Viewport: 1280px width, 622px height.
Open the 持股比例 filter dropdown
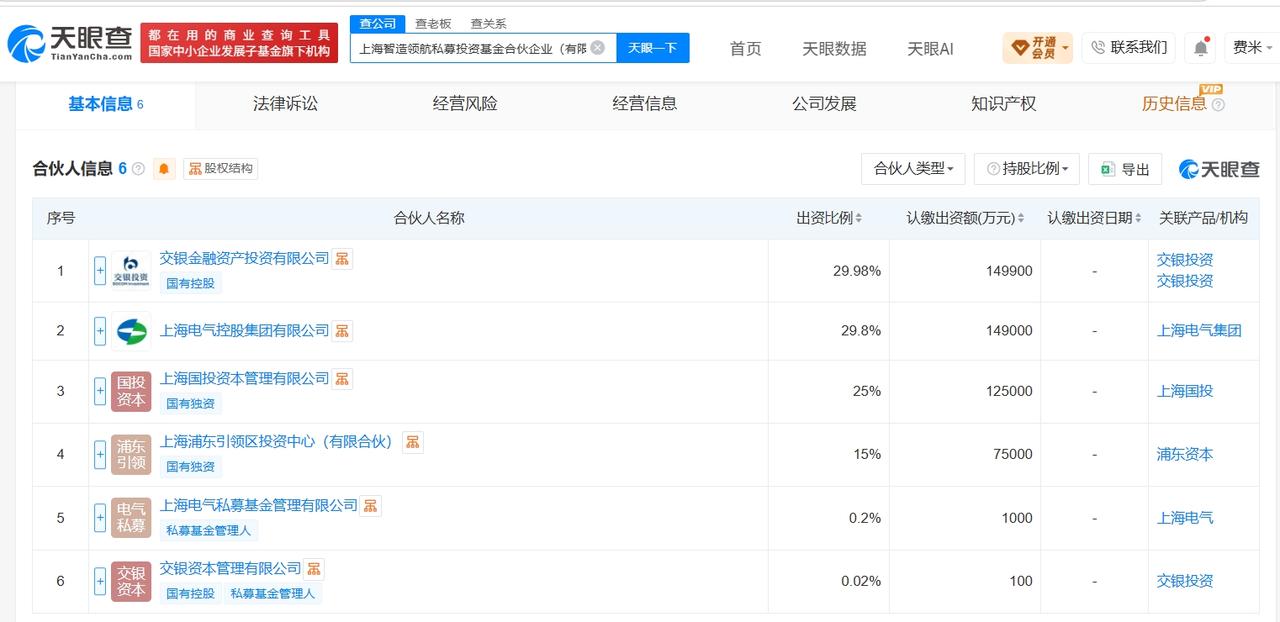click(1027, 169)
